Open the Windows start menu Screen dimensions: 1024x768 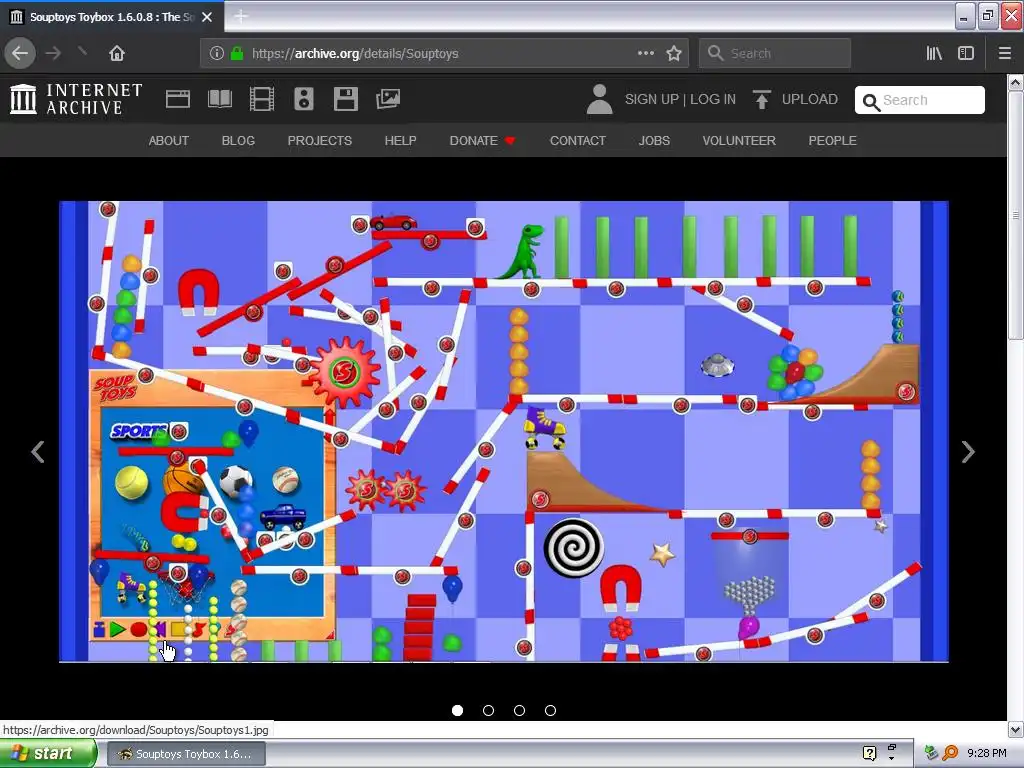click(x=47, y=754)
